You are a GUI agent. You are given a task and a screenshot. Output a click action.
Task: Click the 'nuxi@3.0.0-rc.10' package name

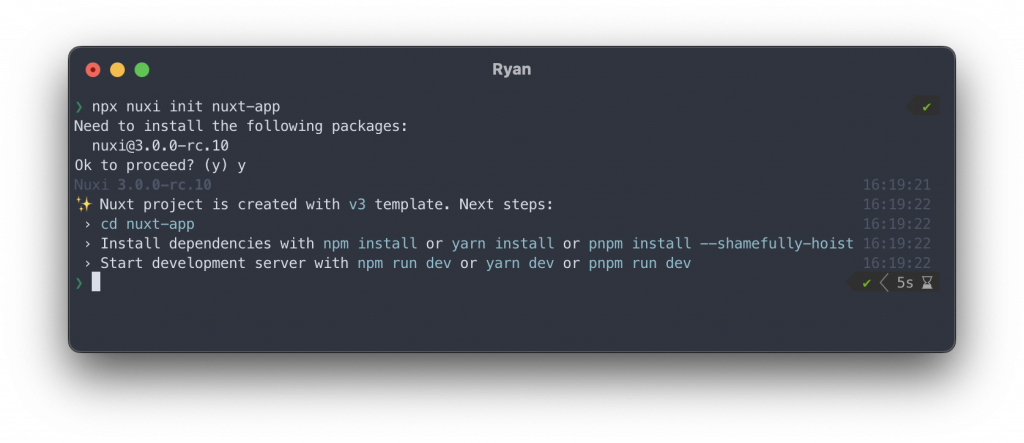pyautogui.click(x=160, y=146)
